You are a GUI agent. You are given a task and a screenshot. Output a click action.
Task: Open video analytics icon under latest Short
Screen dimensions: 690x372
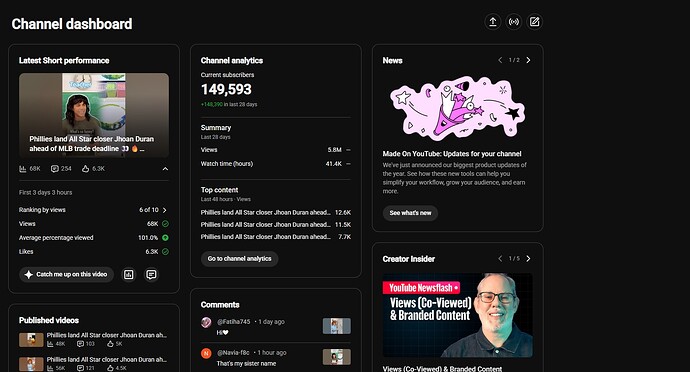(x=128, y=275)
